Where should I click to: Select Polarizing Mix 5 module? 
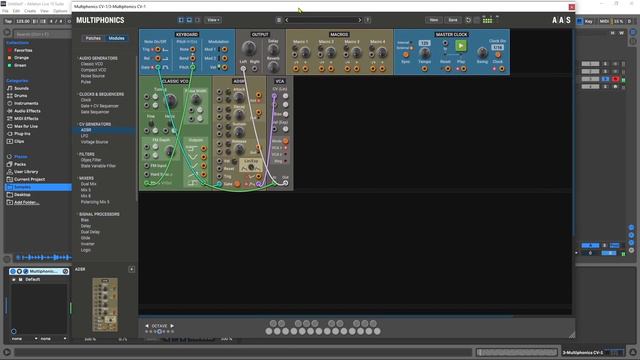pos(95,202)
